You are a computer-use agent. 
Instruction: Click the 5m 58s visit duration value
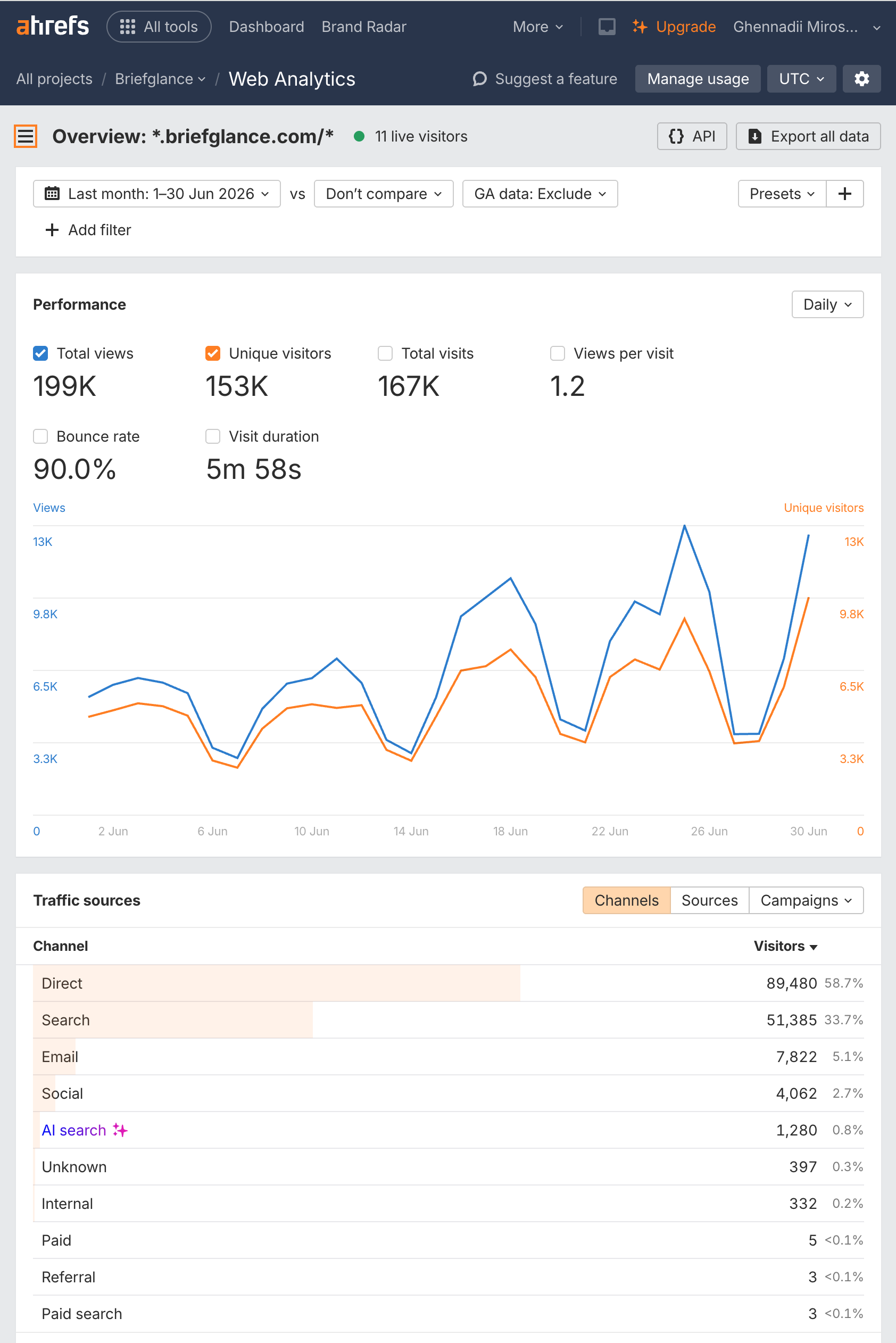pyautogui.click(x=254, y=469)
